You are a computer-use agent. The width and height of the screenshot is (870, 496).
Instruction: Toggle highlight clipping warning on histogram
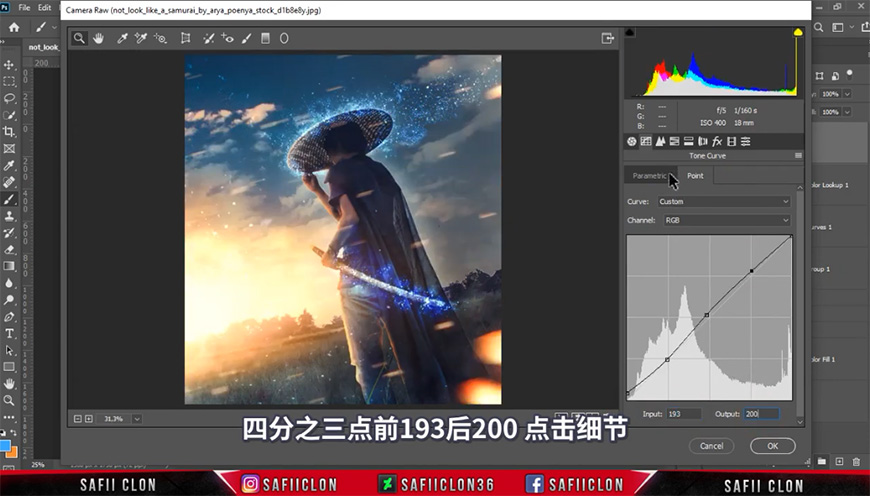(x=798, y=32)
